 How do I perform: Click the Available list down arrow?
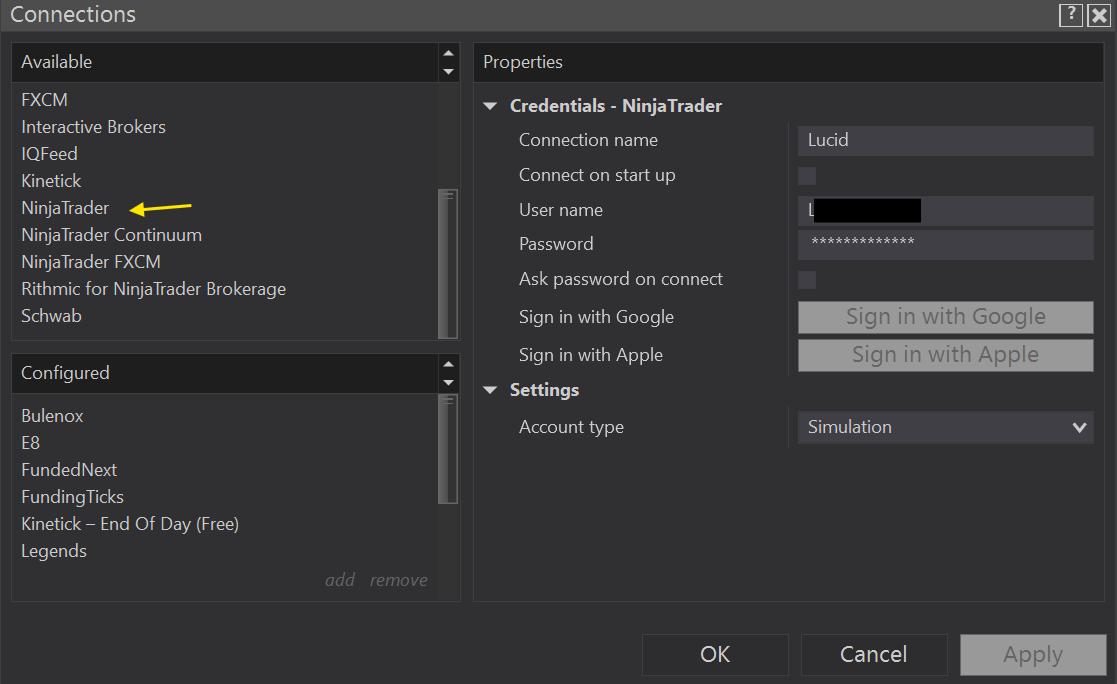click(448, 71)
